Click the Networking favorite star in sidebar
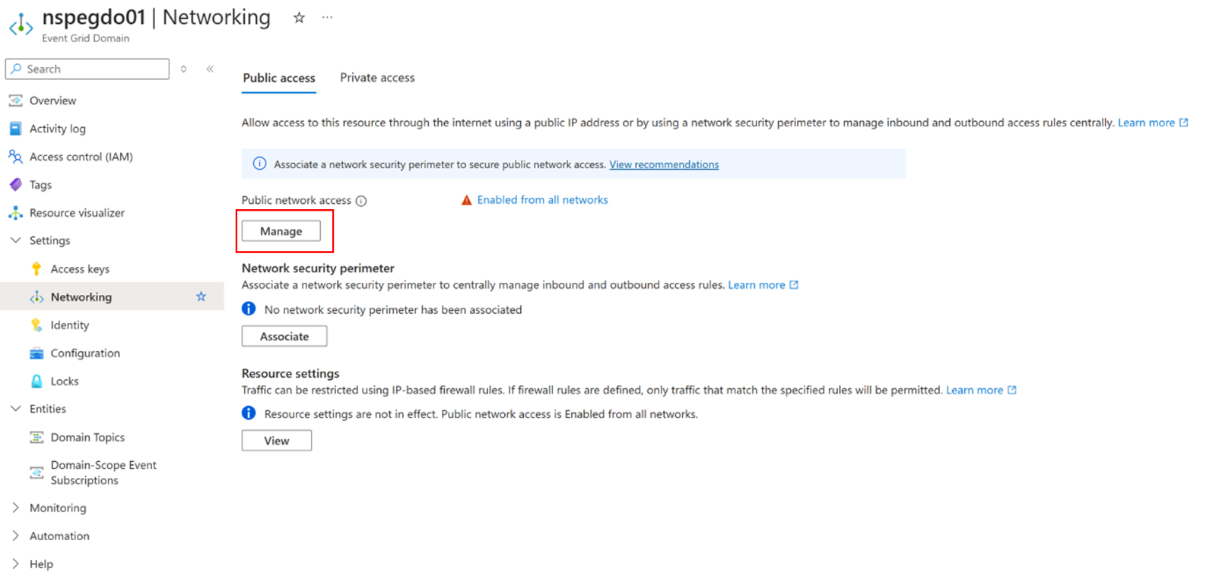This screenshot has width=1212, height=586. [201, 297]
